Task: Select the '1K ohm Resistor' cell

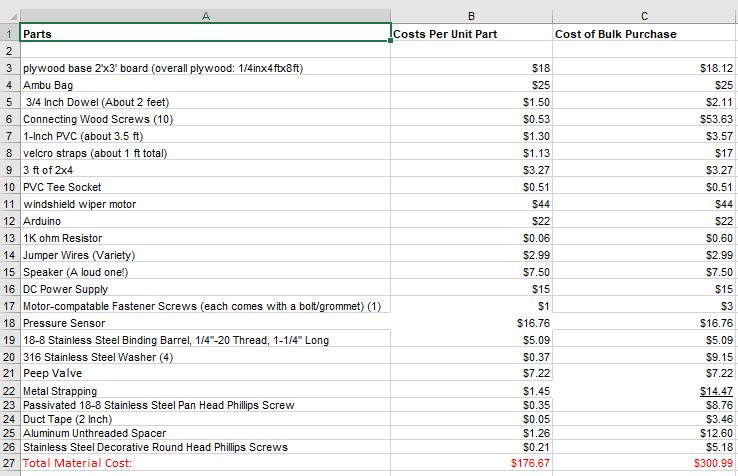Action: click(205, 237)
